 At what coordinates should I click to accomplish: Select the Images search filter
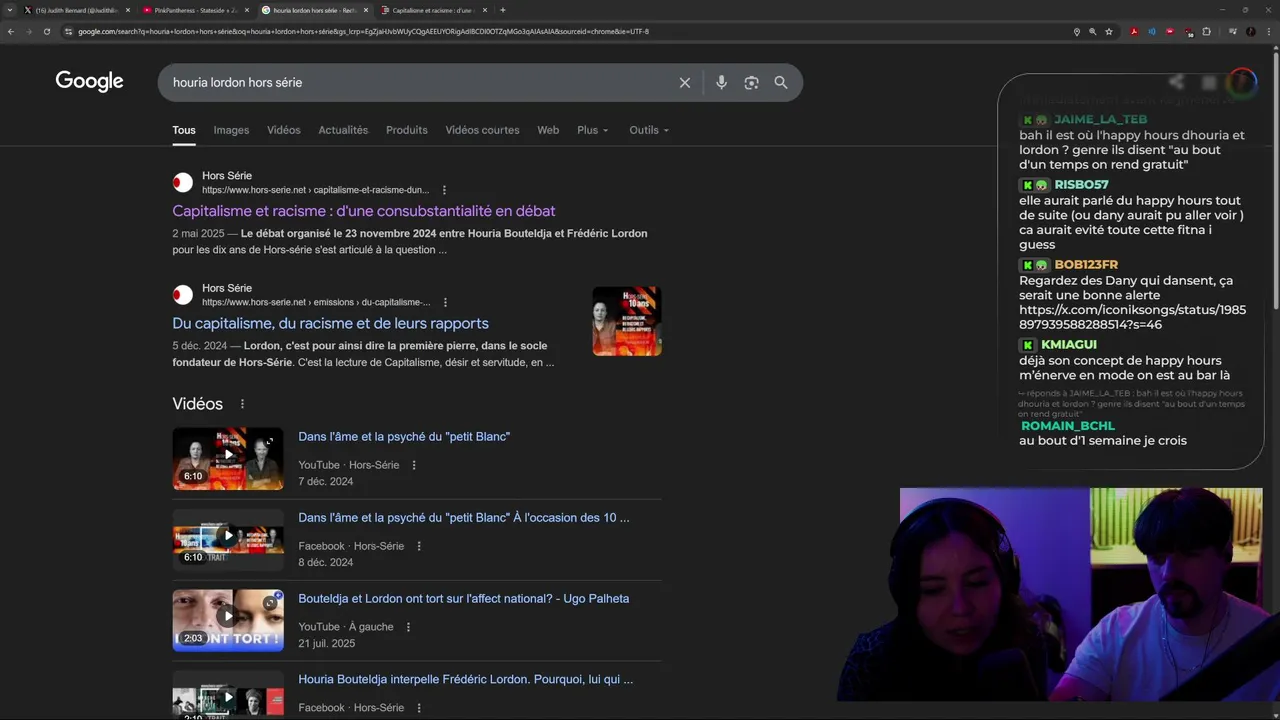[231, 130]
